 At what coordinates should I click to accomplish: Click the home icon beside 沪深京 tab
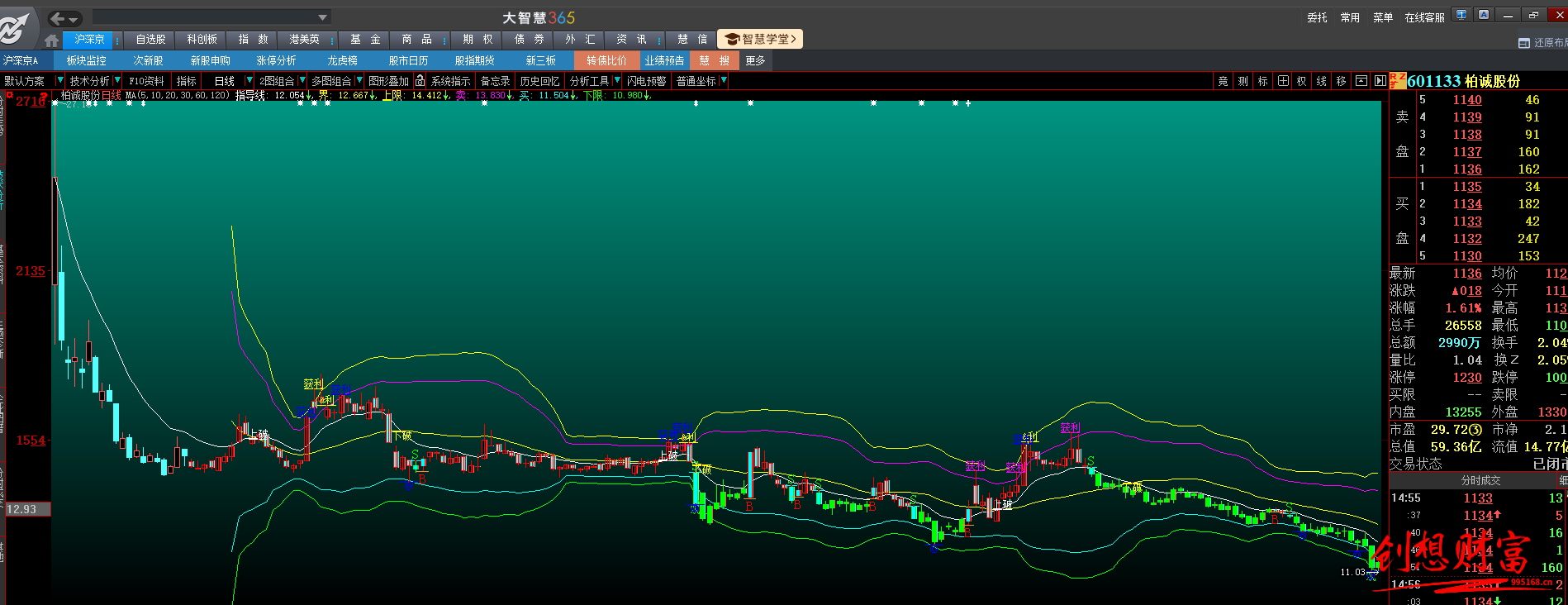52,40
